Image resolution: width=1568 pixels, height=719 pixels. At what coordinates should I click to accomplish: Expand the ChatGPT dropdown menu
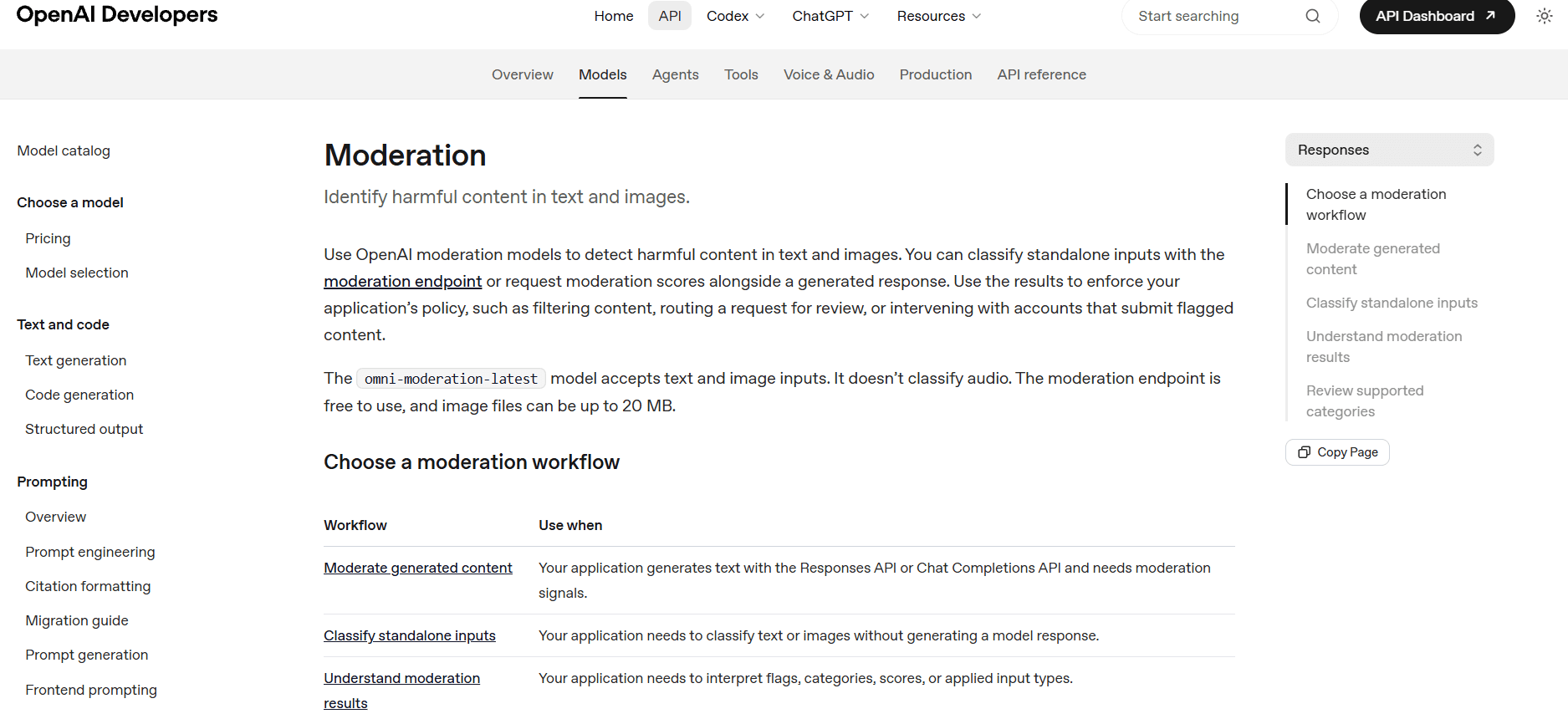[x=831, y=16]
